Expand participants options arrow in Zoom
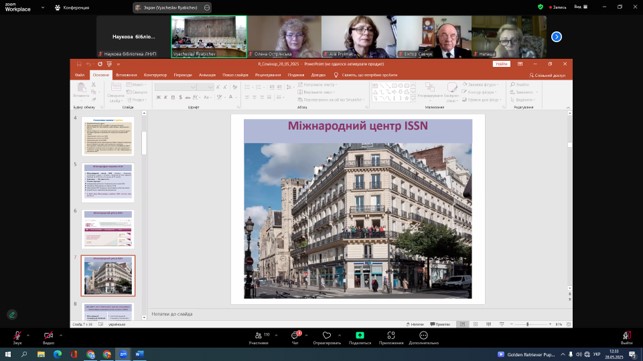The height and width of the screenshot is (361, 643). coord(276,335)
